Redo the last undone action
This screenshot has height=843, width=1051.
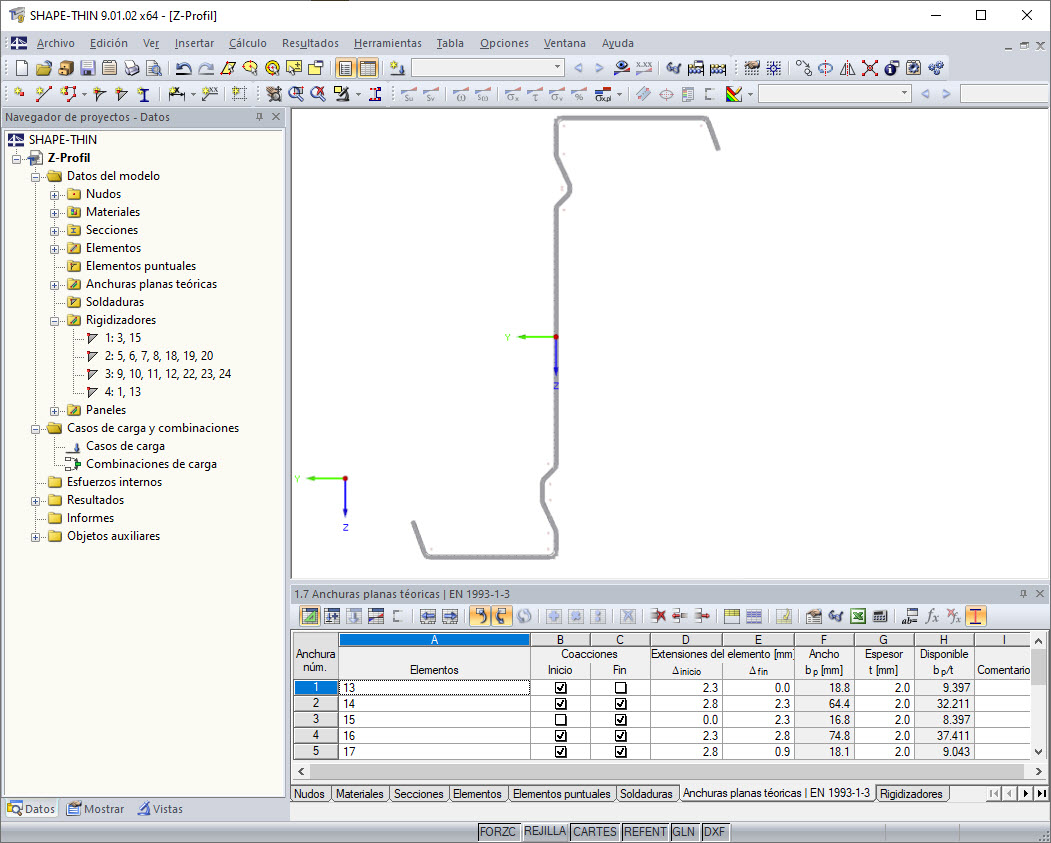click(x=206, y=68)
